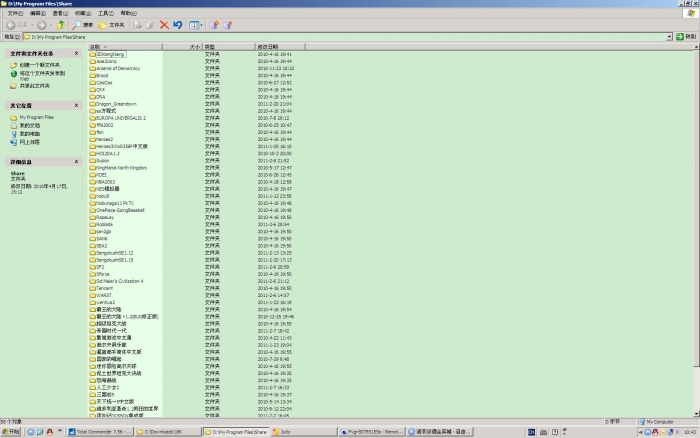
Task: Collapse the file and folder tasks panel
Action: [78, 53]
